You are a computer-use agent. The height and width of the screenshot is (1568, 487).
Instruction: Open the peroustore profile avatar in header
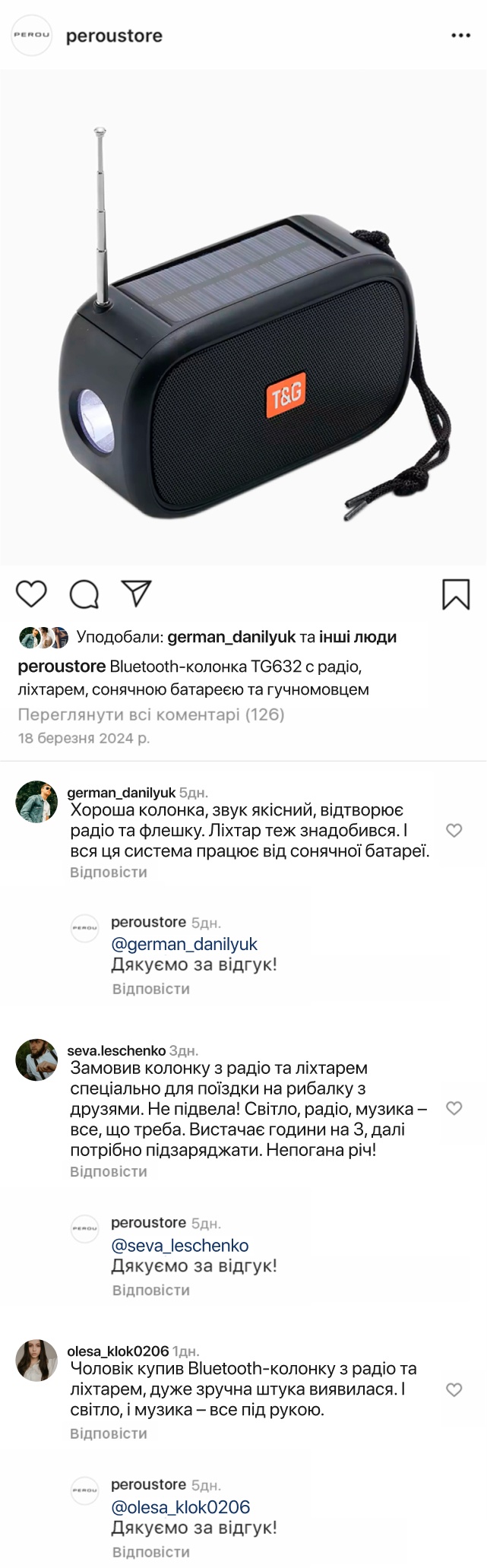(x=32, y=35)
